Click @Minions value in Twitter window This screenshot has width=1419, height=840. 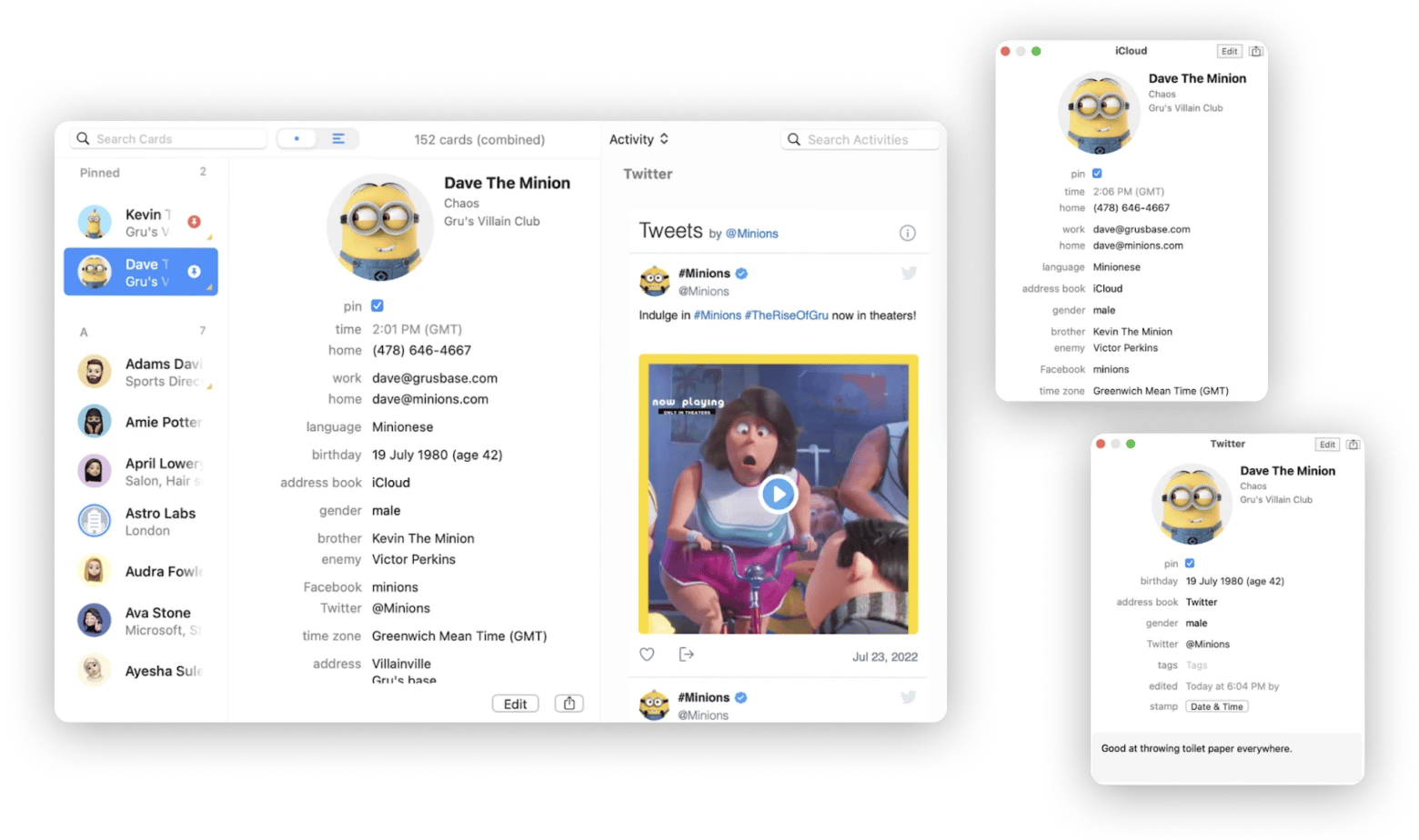coord(1208,645)
